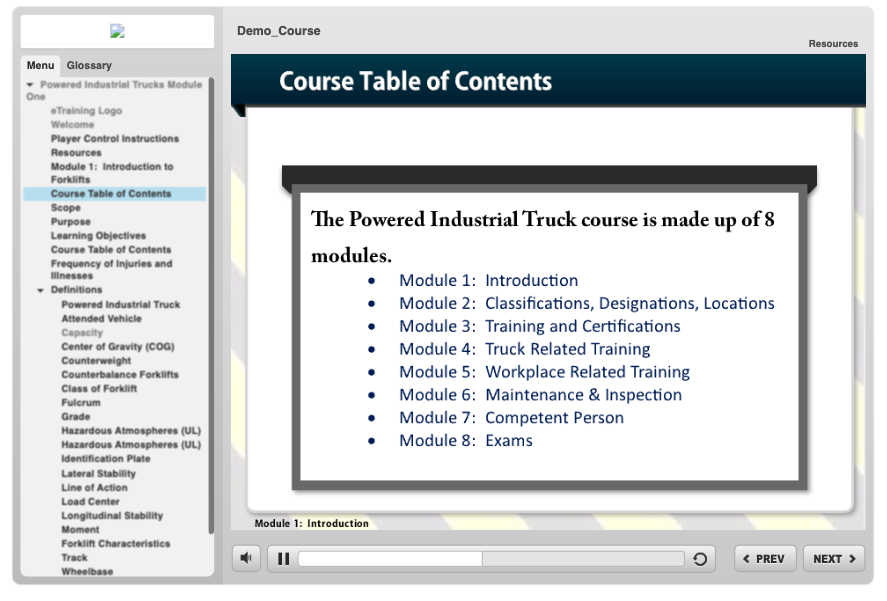
Task: Click the sidebar menu vertical scrollbar
Action: pos(211,300)
